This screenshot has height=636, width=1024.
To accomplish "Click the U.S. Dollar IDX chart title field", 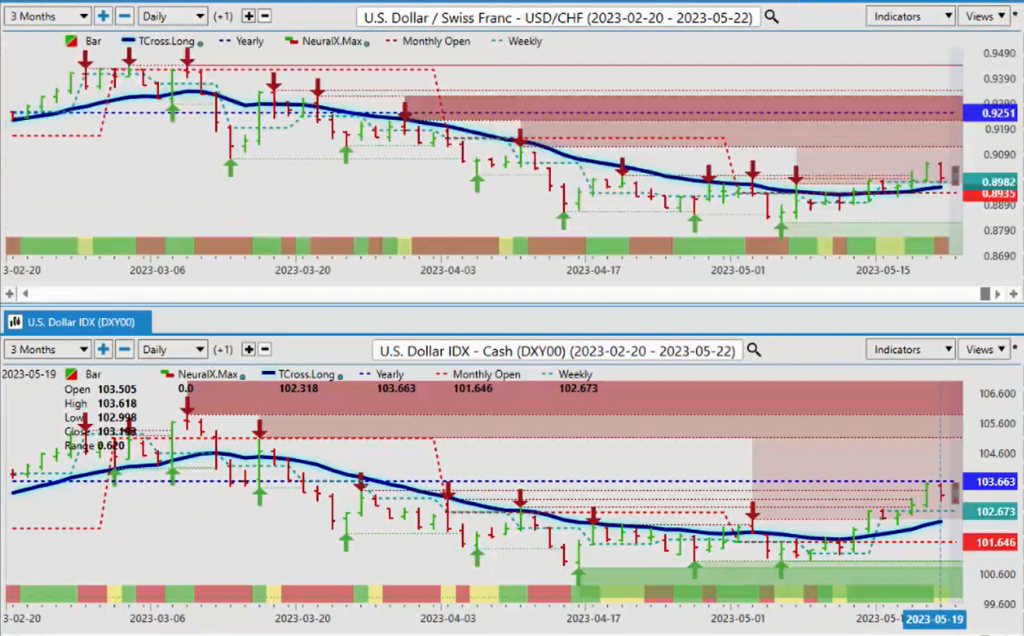I will tap(557, 351).
